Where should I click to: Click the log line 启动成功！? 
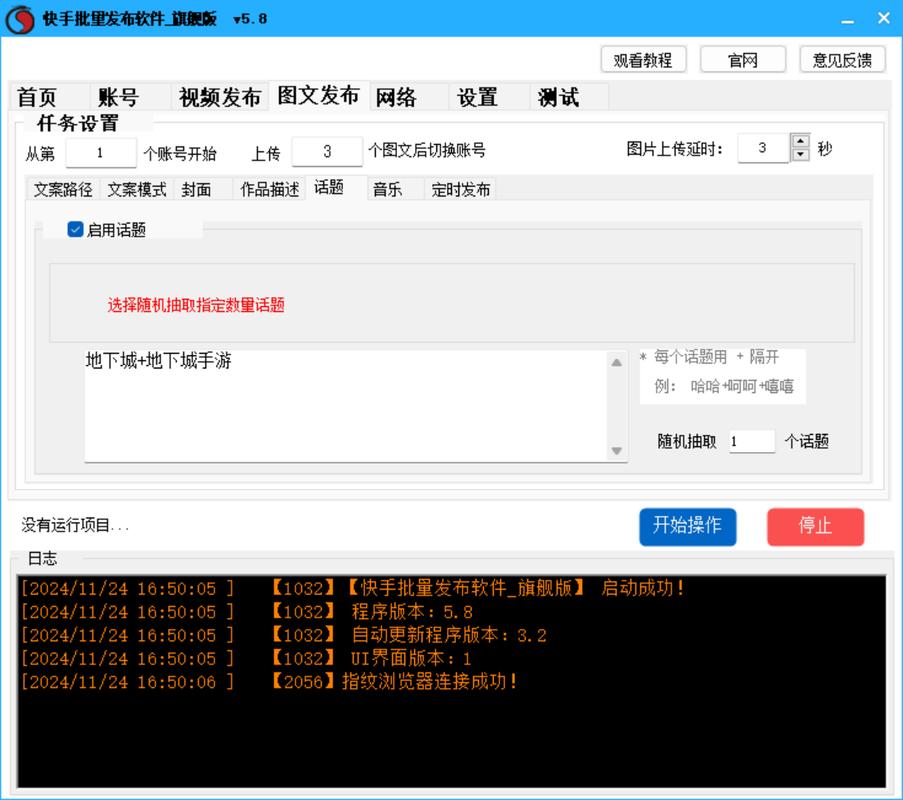(354, 589)
